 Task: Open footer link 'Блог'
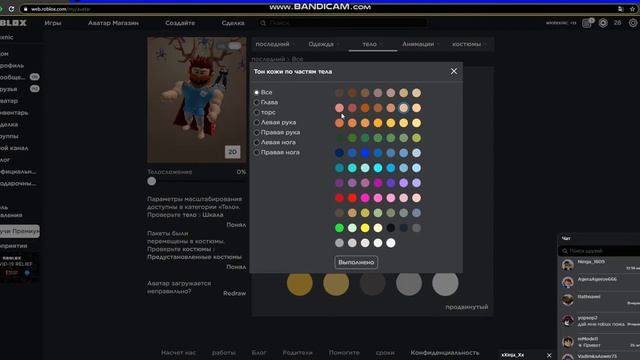click(x=259, y=352)
